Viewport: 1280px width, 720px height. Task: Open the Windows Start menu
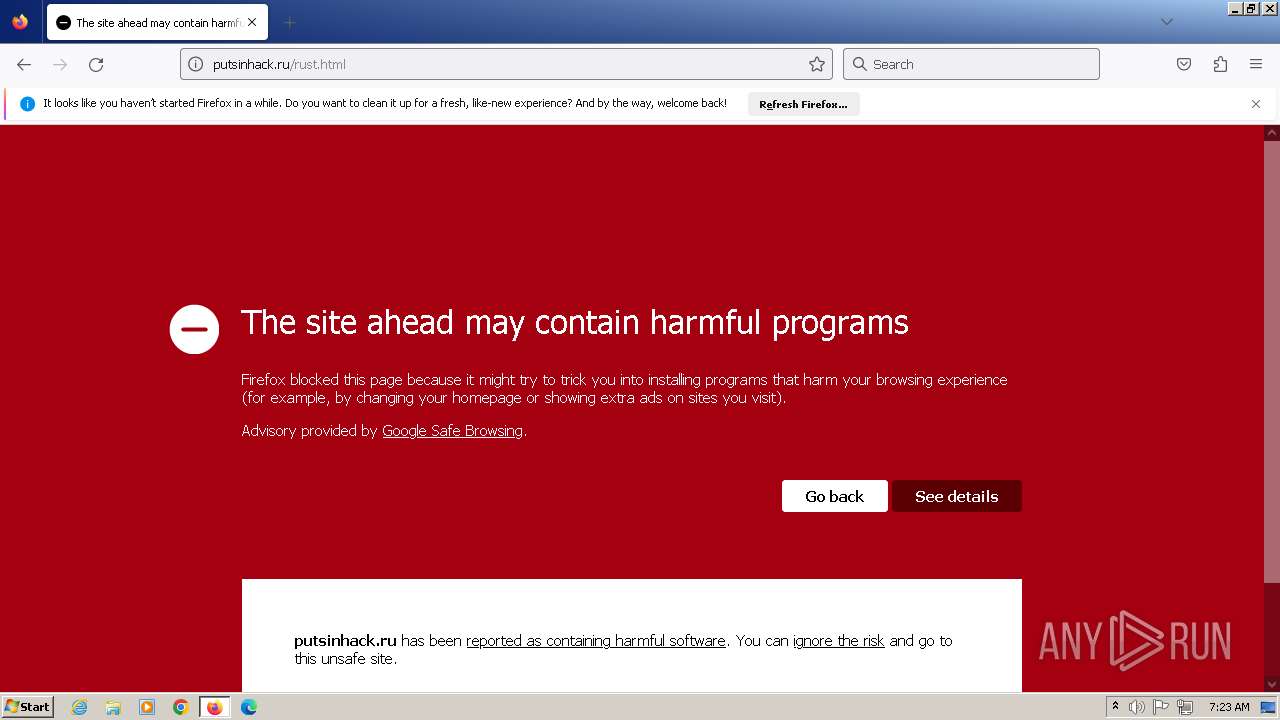[27, 707]
